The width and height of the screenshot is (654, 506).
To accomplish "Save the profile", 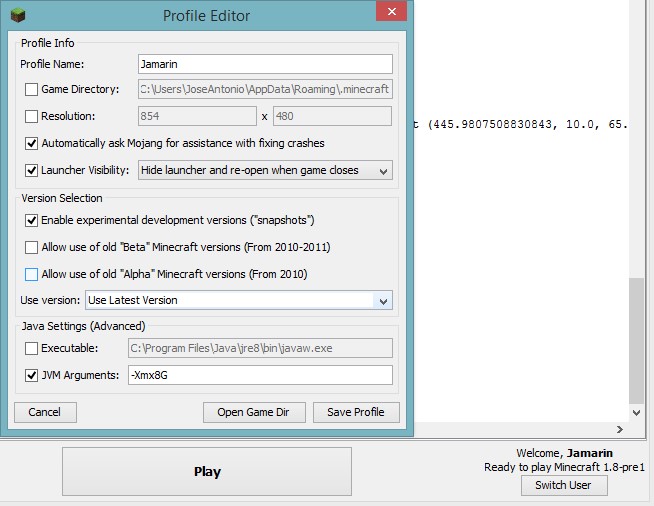I will [x=356, y=412].
